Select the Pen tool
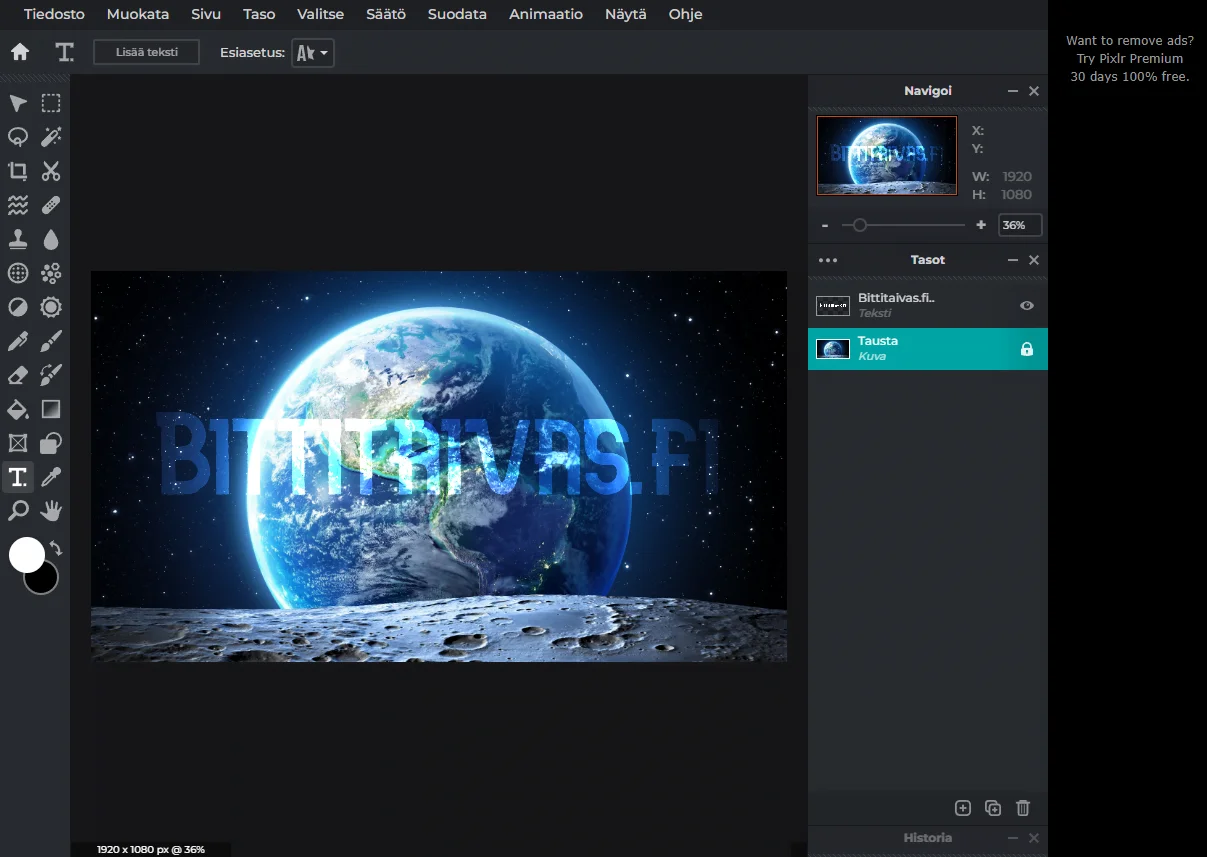 tap(18, 342)
